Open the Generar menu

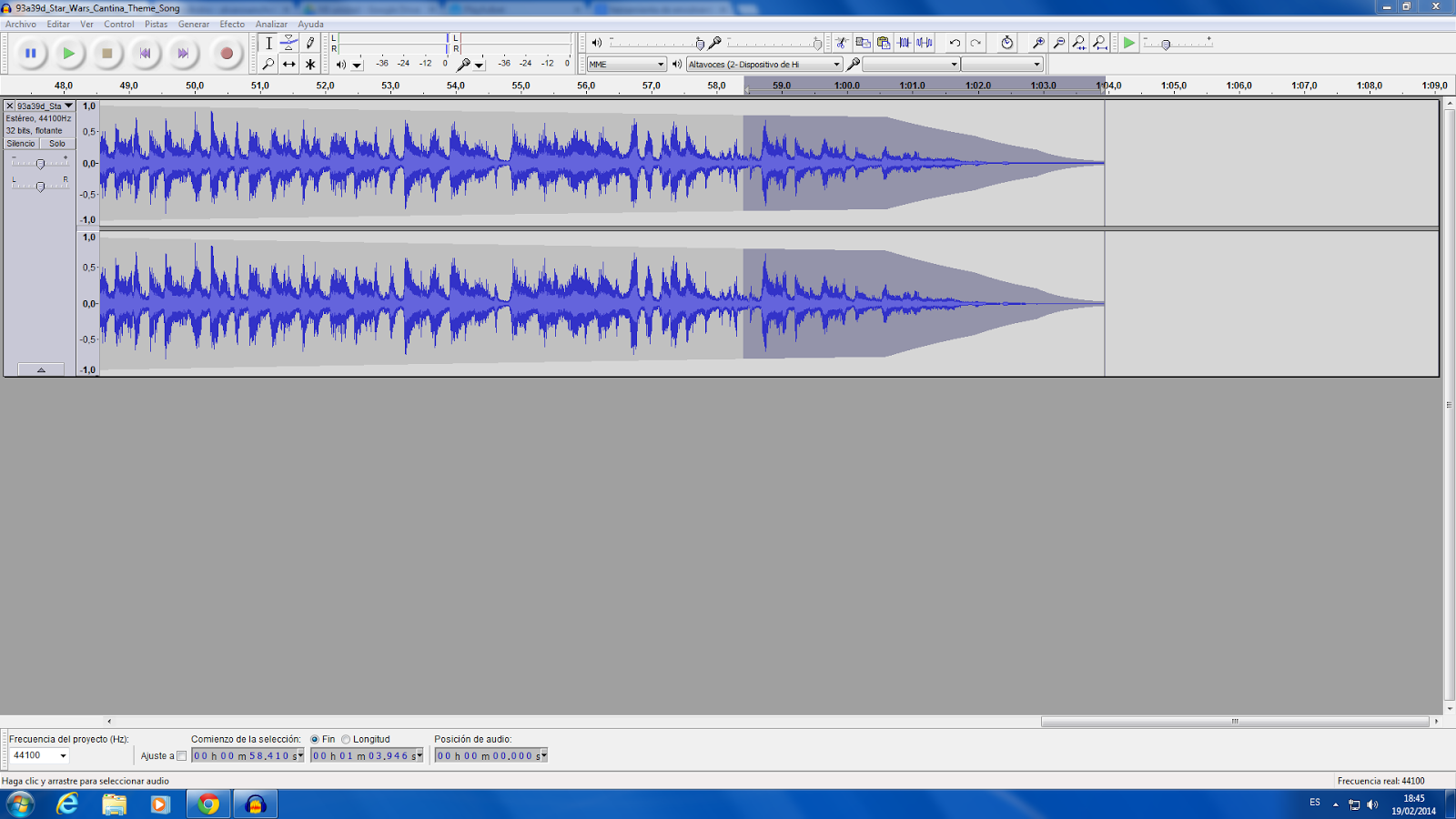click(x=194, y=25)
